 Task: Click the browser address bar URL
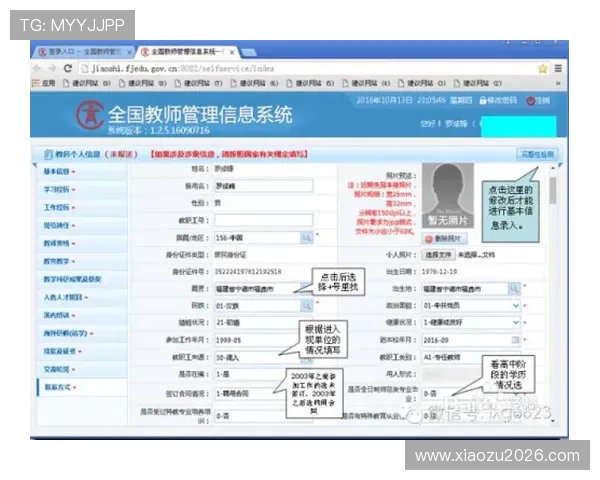[183, 69]
